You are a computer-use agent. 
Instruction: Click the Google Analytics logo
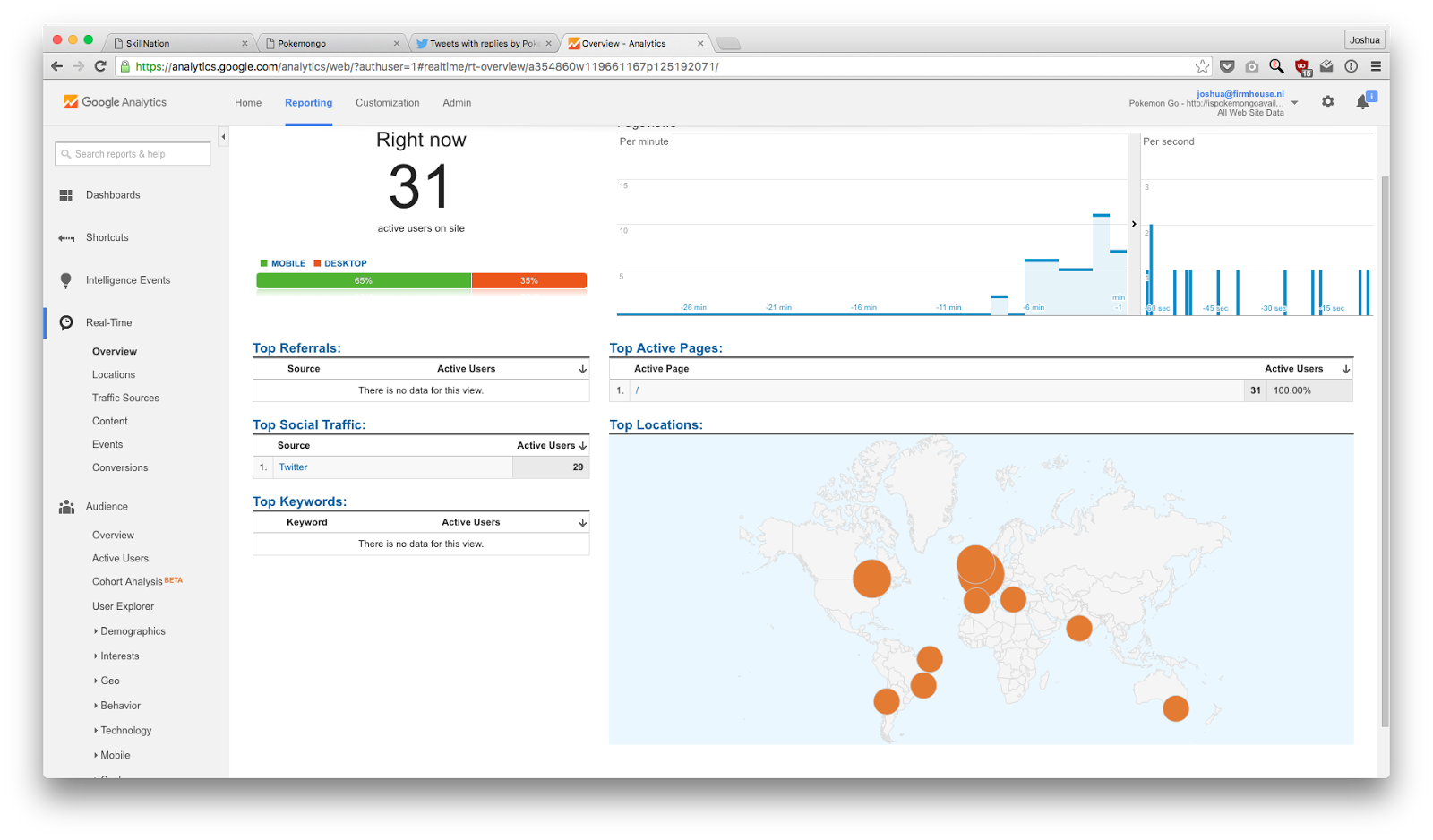pyautogui.click(x=115, y=102)
